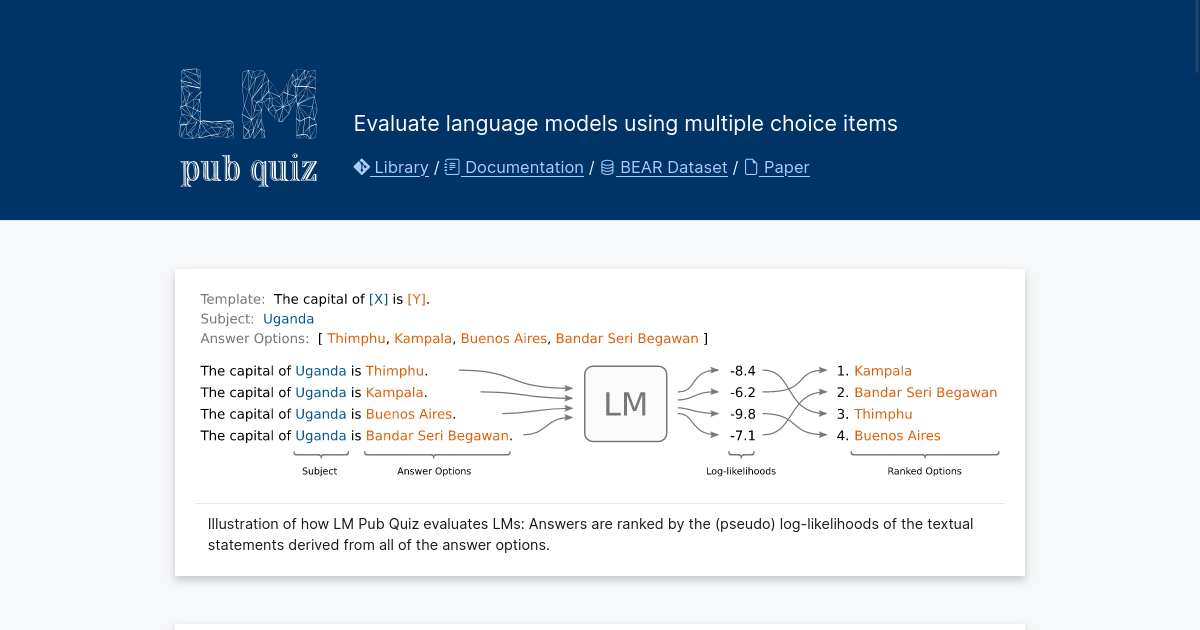Click the -8.4 log-likelihood value
The height and width of the screenshot is (630, 1200).
tap(742, 371)
